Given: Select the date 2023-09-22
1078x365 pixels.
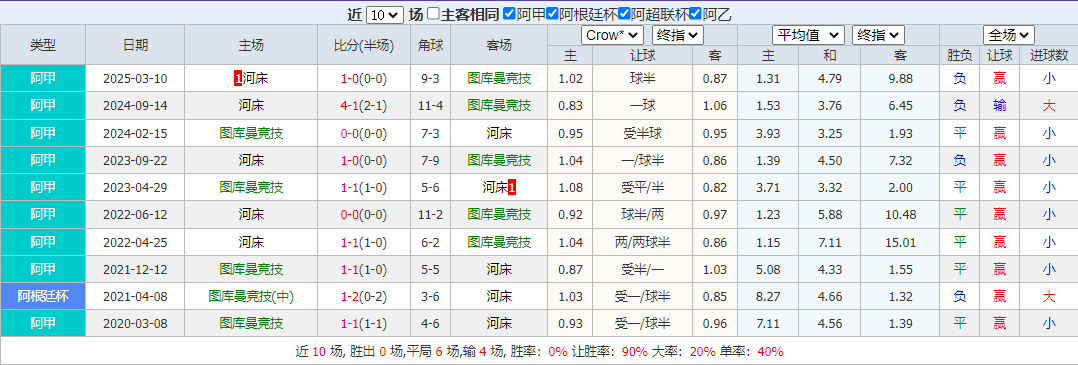Looking at the screenshot, I should (135, 160).
